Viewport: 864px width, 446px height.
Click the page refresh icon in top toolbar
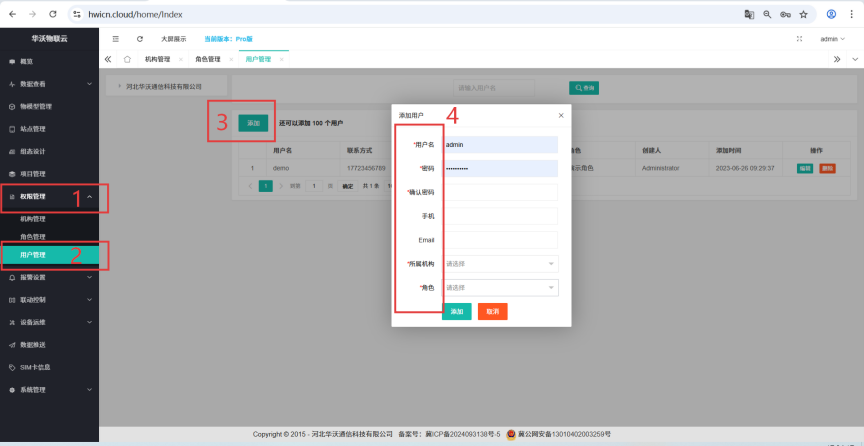tap(140, 39)
